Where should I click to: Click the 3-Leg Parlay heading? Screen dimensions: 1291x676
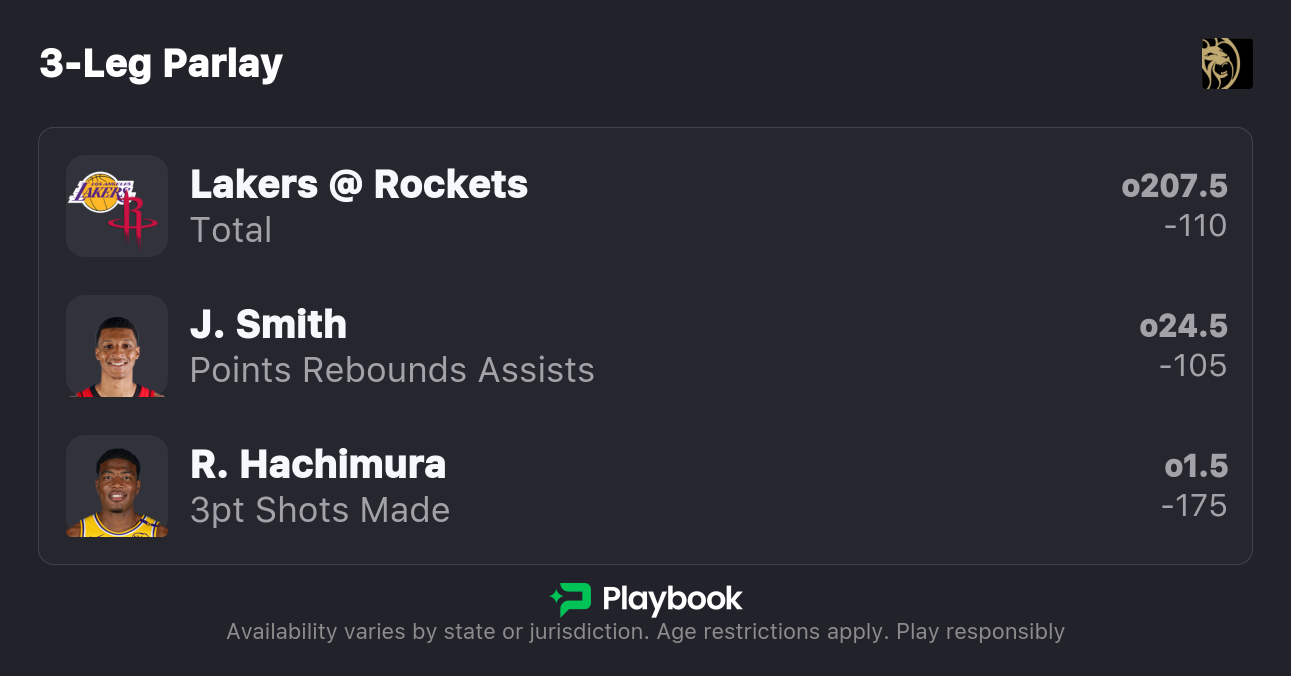pos(161,64)
